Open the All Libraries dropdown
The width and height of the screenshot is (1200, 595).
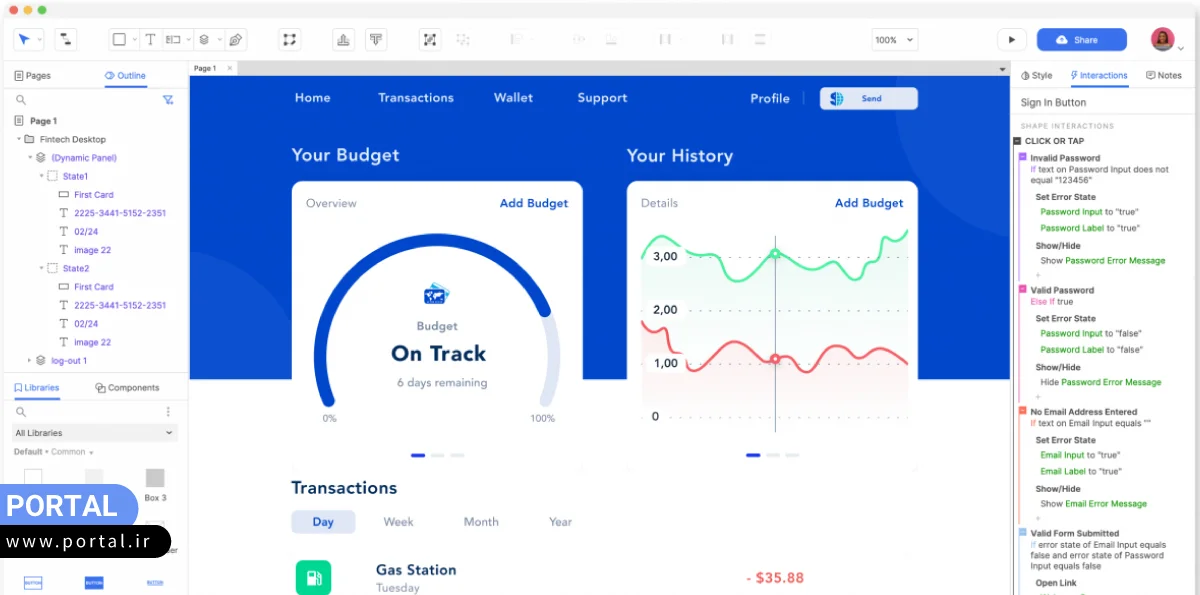95,433
